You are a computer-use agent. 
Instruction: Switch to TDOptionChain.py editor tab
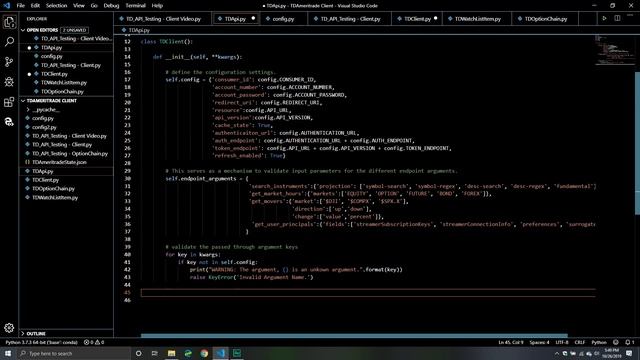pos(545,19)
